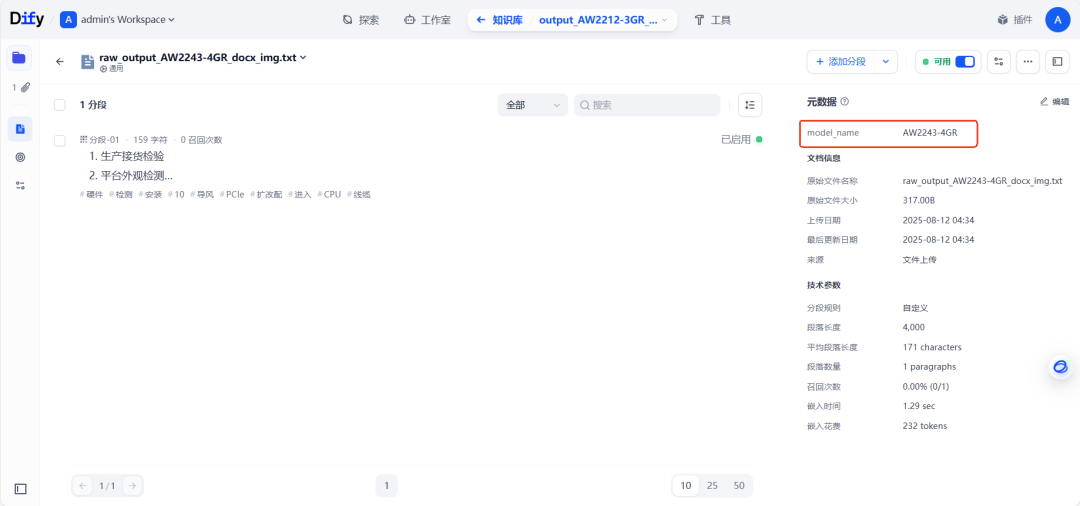The height and width of the screenshot is (506, 1080).
Task: Toggle the metadata side panel
Action: pyautogui.click(x=1057, y=61)
